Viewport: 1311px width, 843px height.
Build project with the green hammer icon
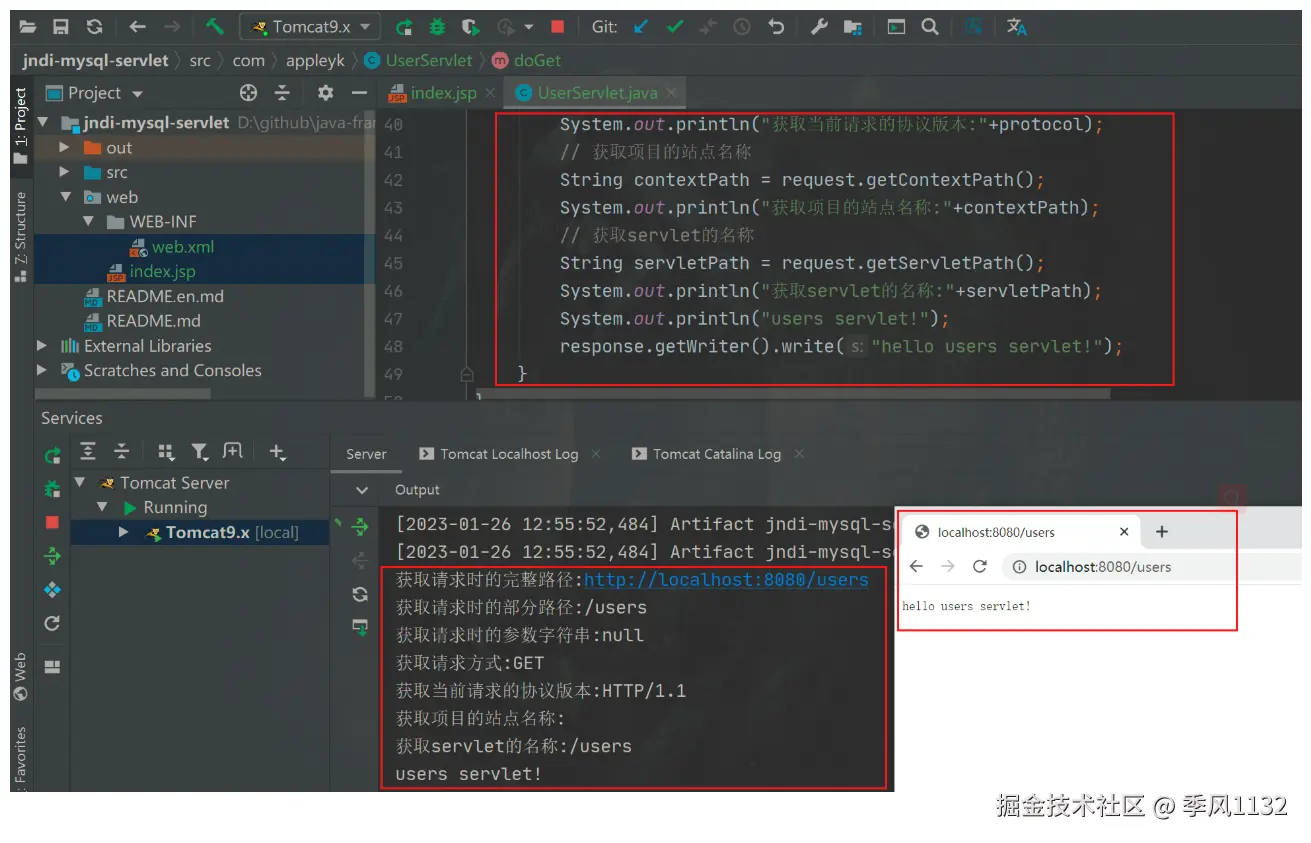pos(214,27)
